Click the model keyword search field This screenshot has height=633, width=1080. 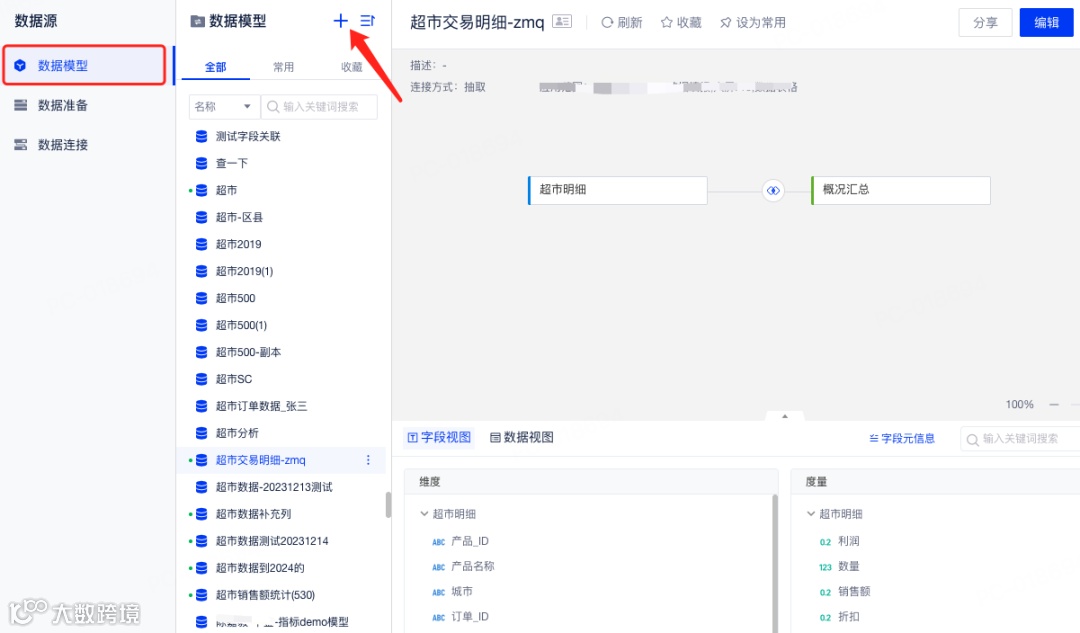[320, 107]
